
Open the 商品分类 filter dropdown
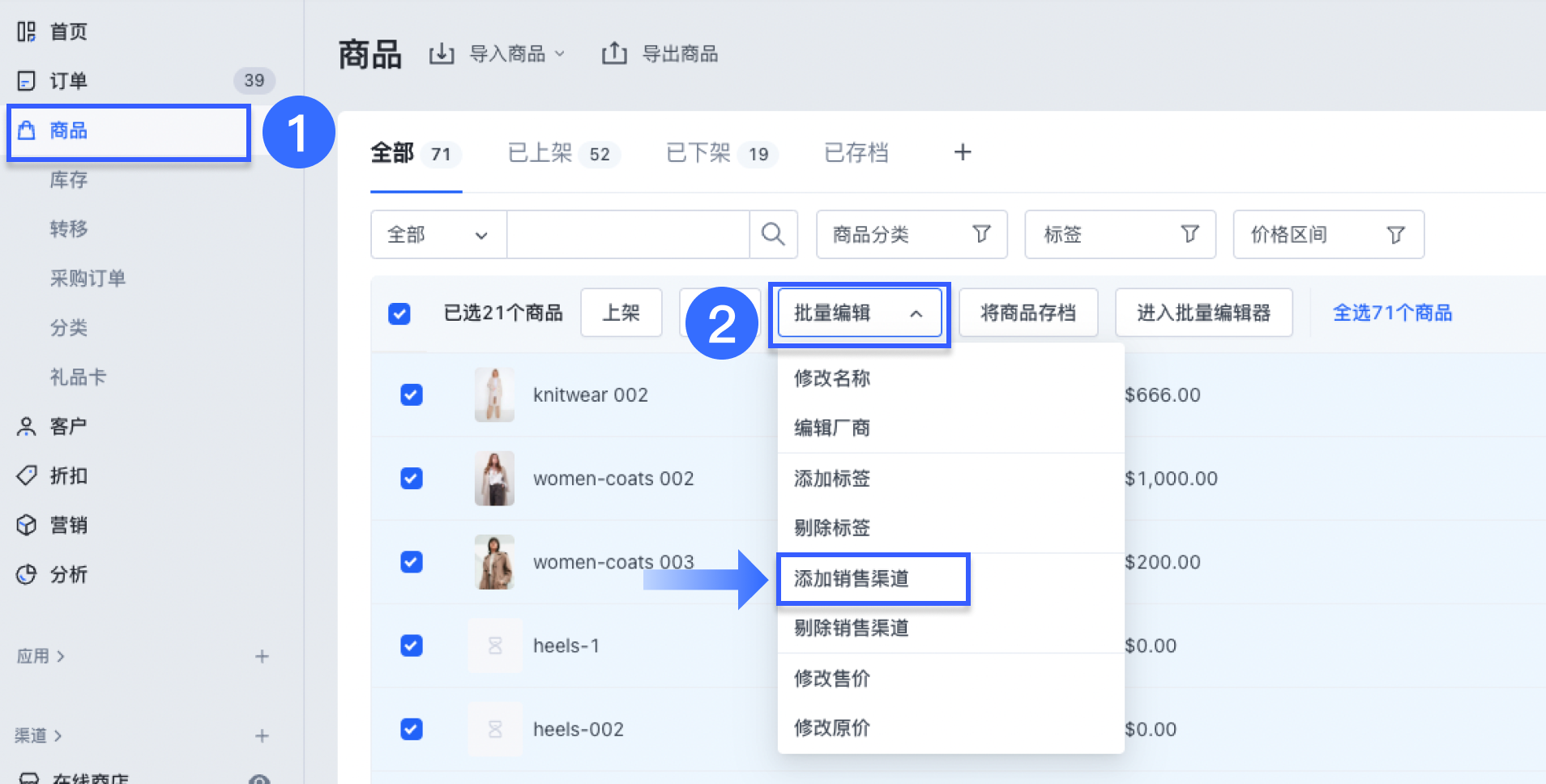(912, 235)
